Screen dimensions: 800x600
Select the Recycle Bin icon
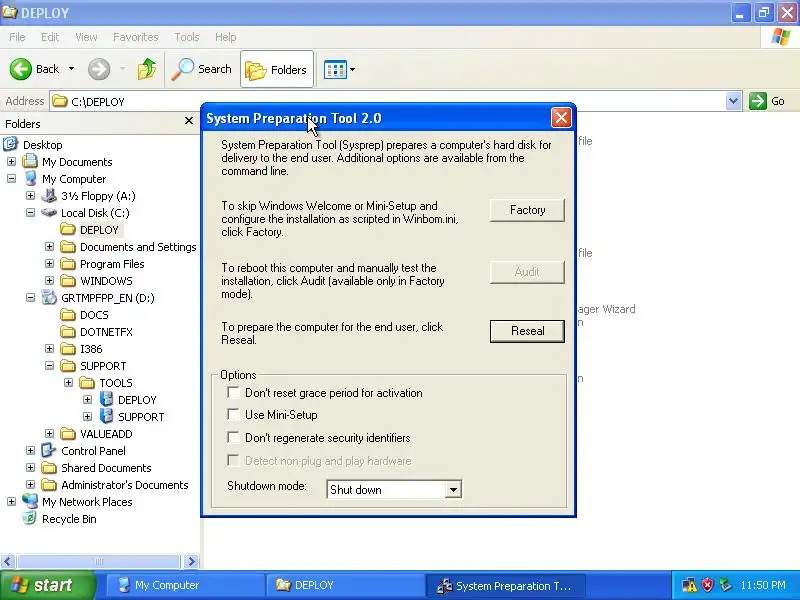coord(30,518)
